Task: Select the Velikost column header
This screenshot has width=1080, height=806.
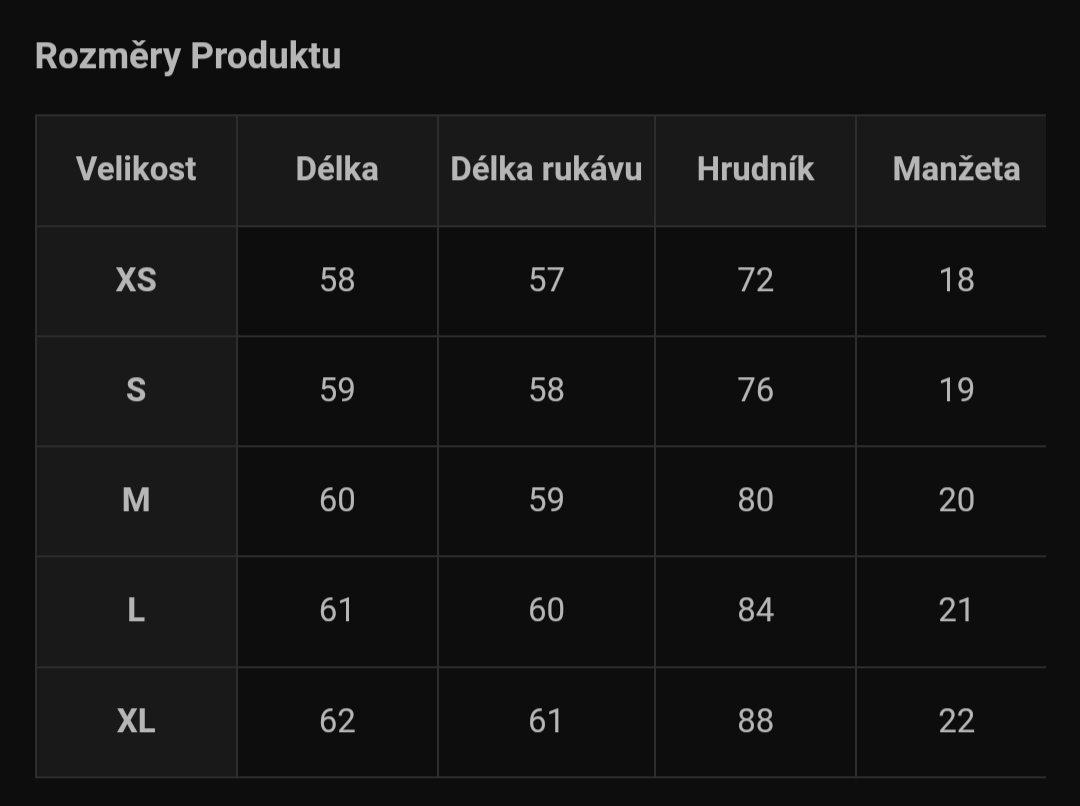Action: [136, 169]
